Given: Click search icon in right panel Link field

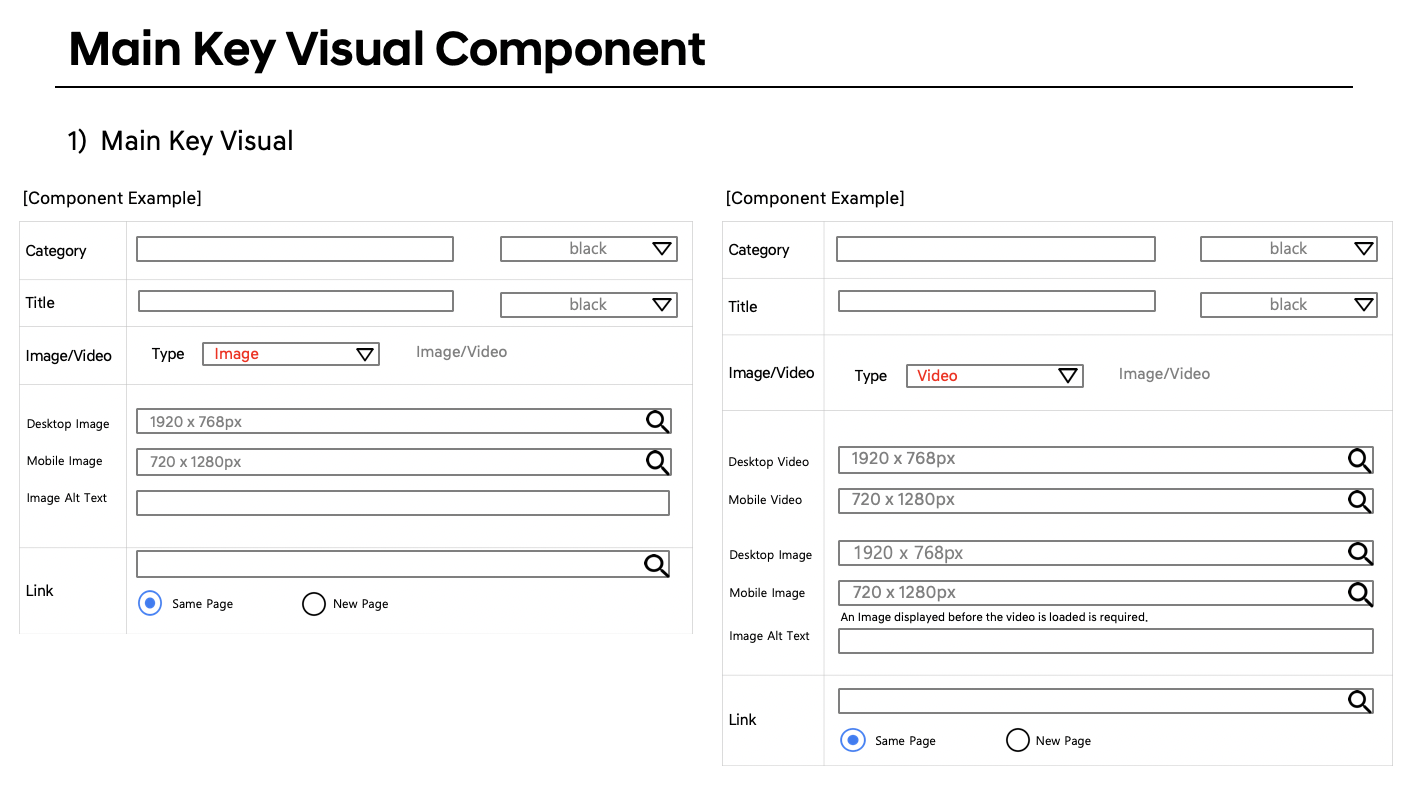Looking at the screenshot, I should tap(1360, 701).
